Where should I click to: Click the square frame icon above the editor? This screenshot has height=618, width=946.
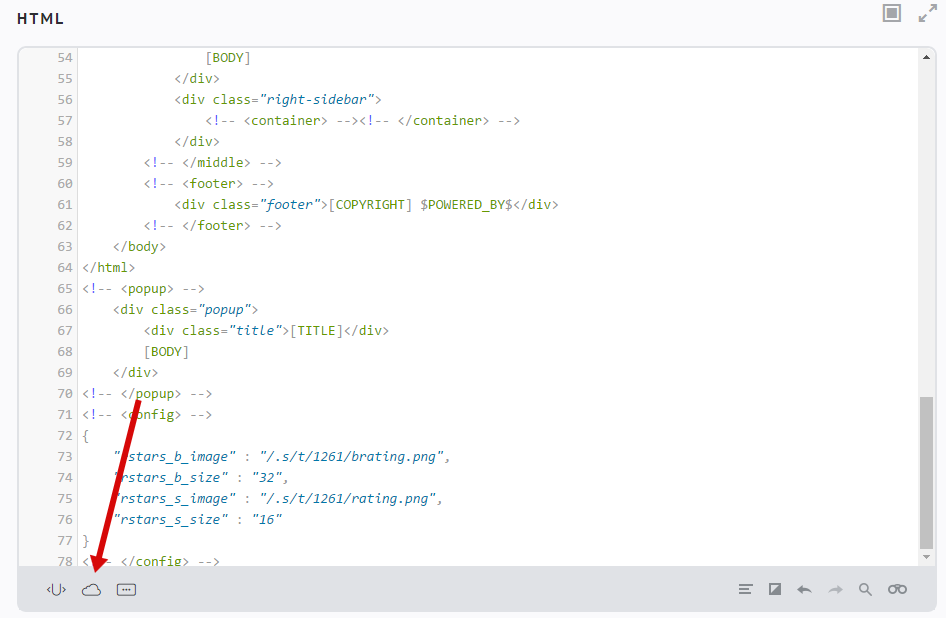coord(892,13)
